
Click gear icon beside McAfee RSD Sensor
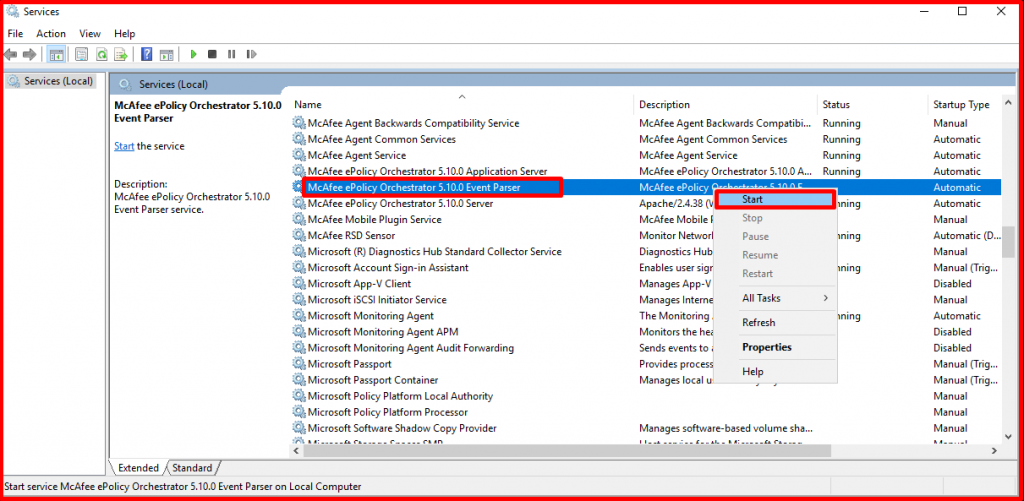click(298, 235)
